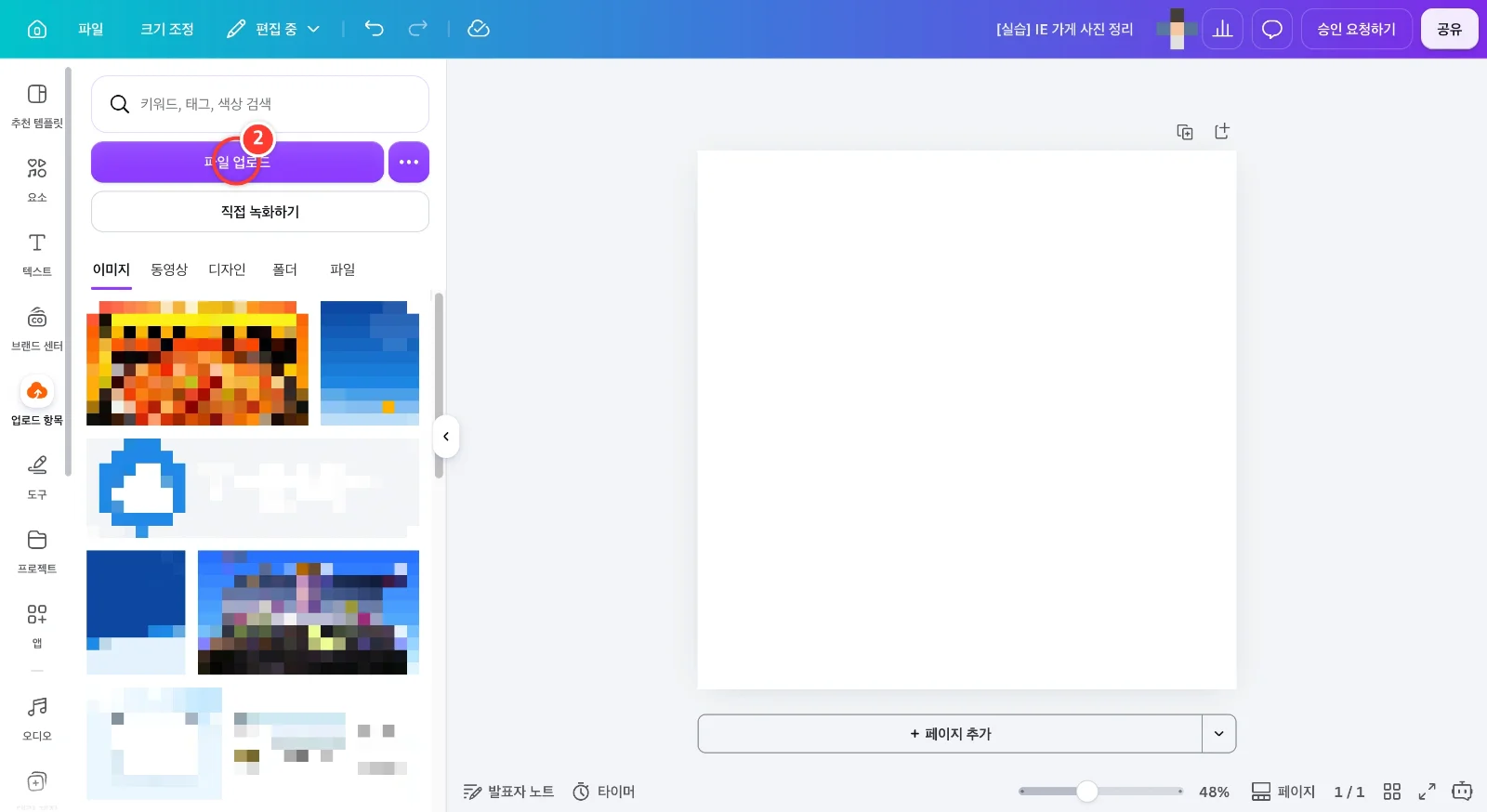Open the 파일 menu in top bar

click(91, 29)
